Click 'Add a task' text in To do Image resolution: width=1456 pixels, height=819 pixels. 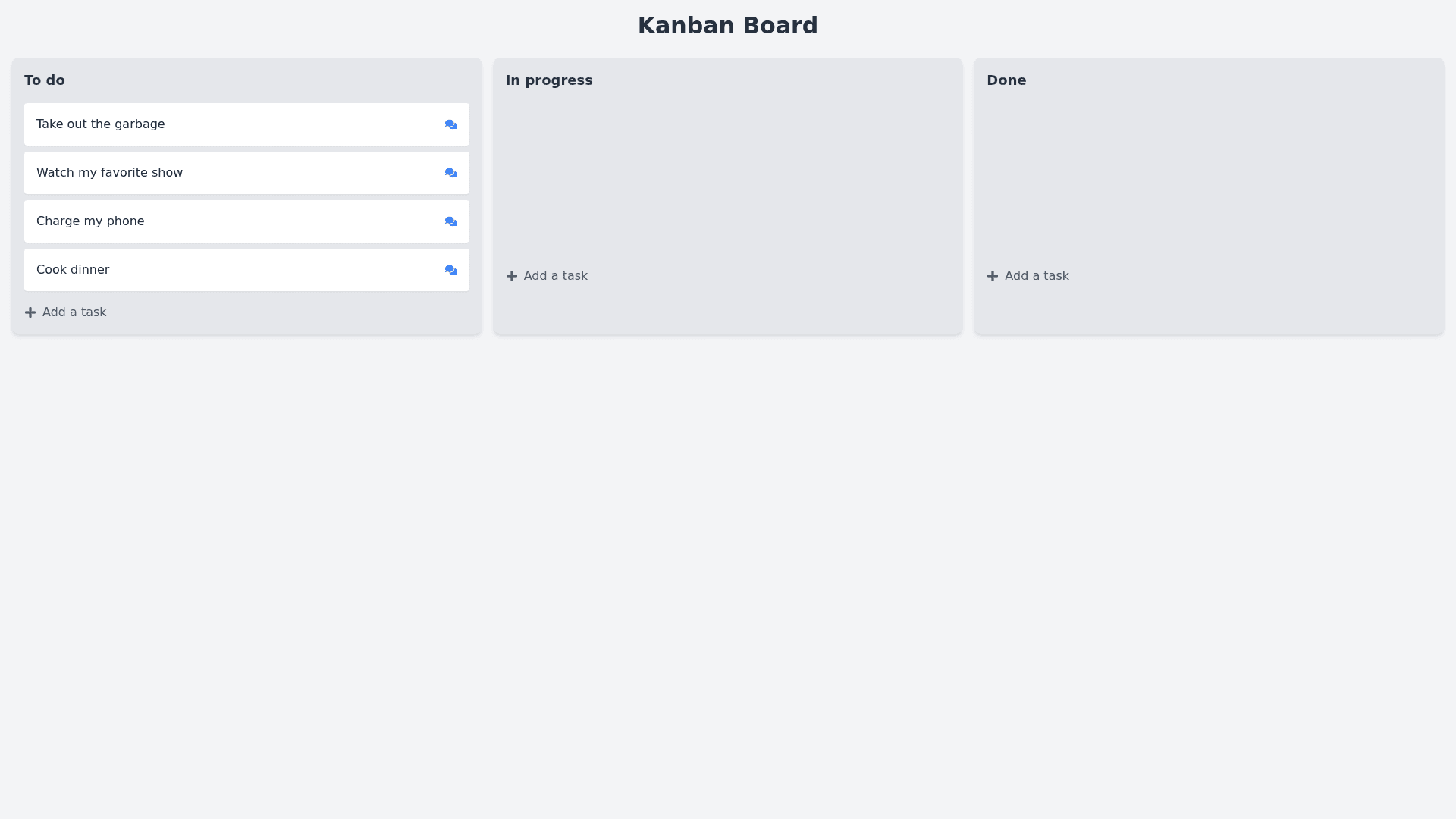[x=74, y=312]
